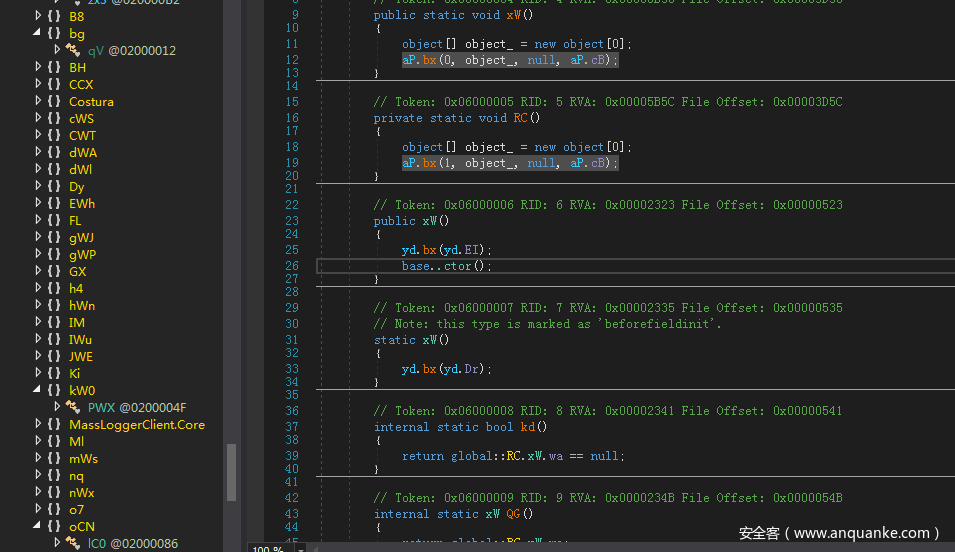Screen dimensions: 955x552
Task: Click the class icon next to PWX
Action: pos(74,407)
